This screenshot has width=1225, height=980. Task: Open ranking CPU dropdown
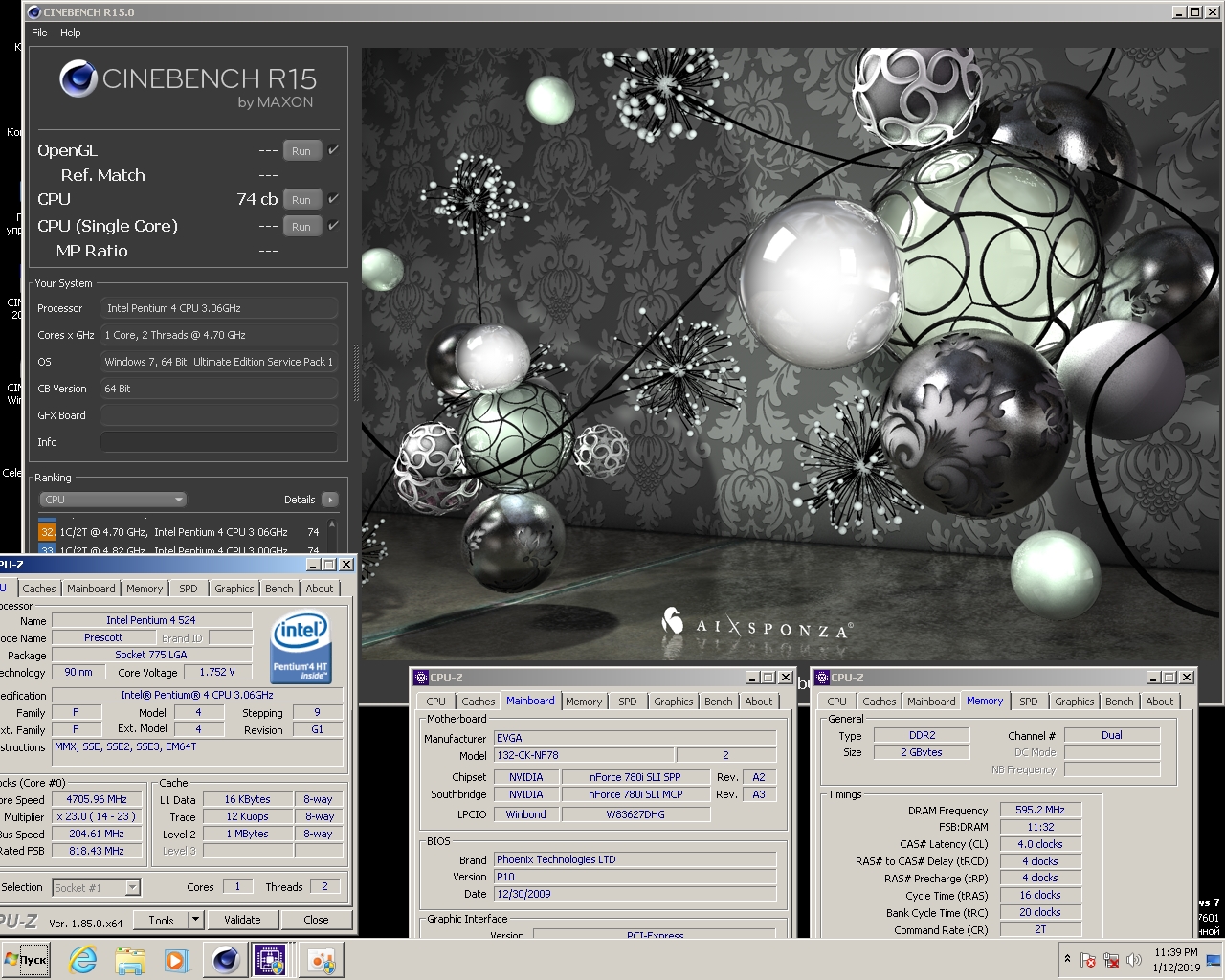[x=113, y=500]
